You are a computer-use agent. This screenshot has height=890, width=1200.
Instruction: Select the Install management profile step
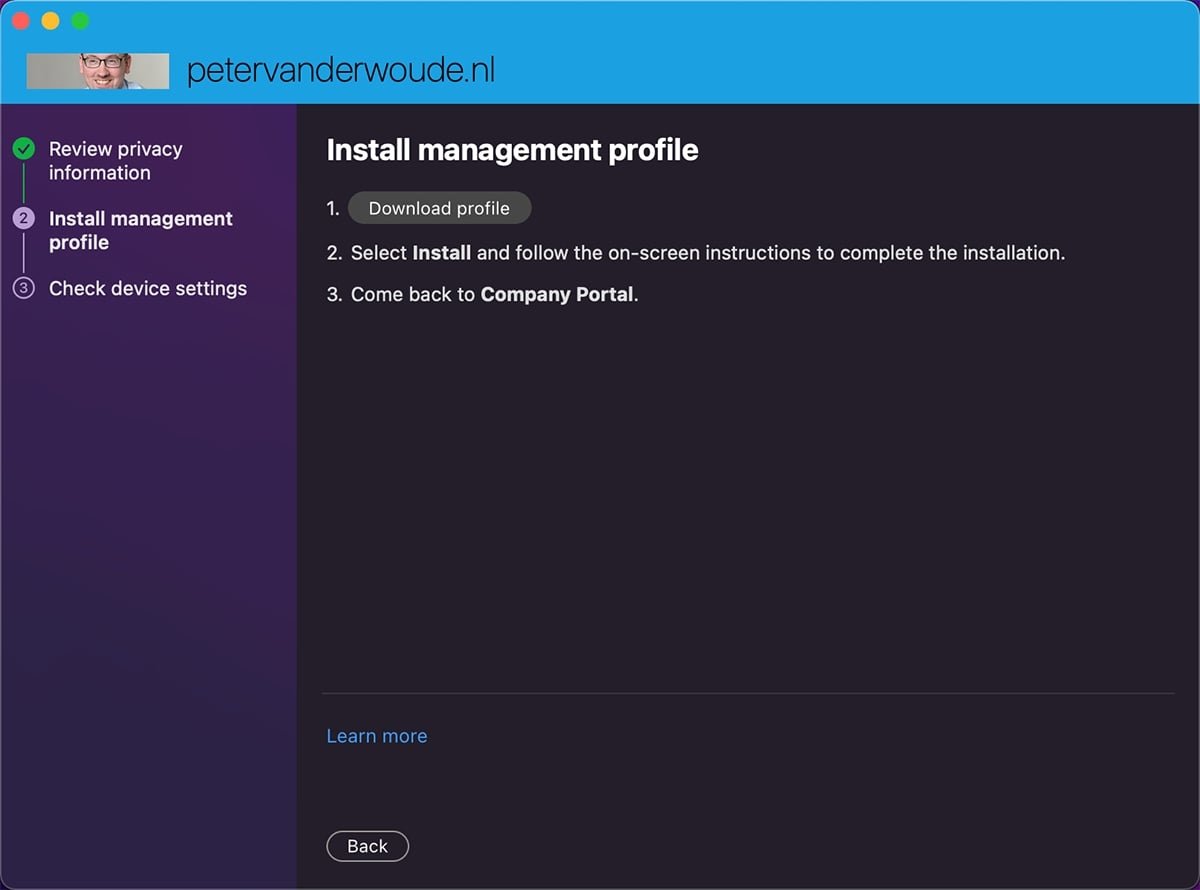tap(140, 230)
